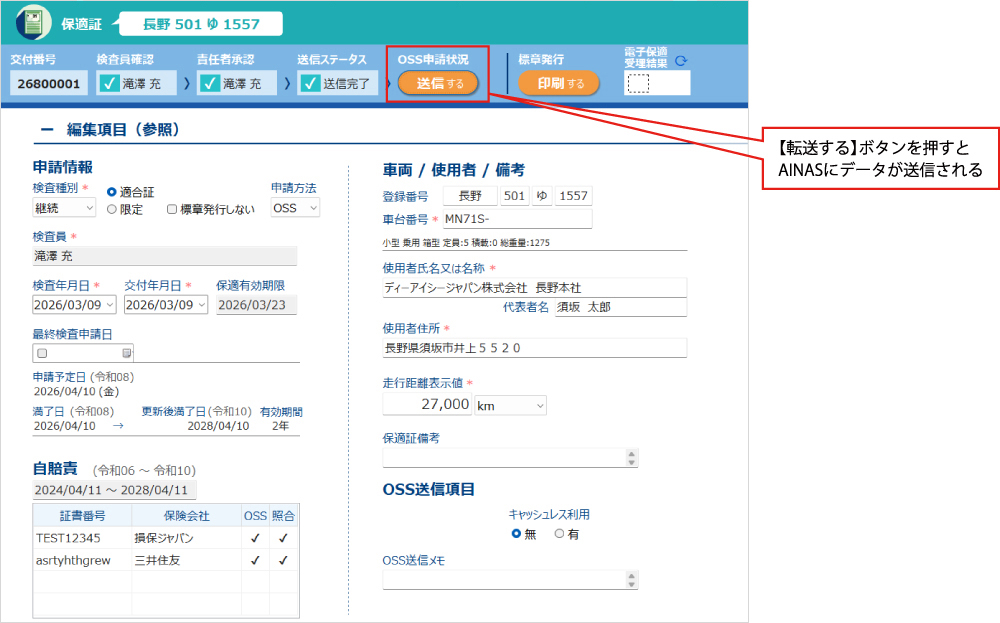Click the 責任者承認 checkmark icon

[209, 84]
